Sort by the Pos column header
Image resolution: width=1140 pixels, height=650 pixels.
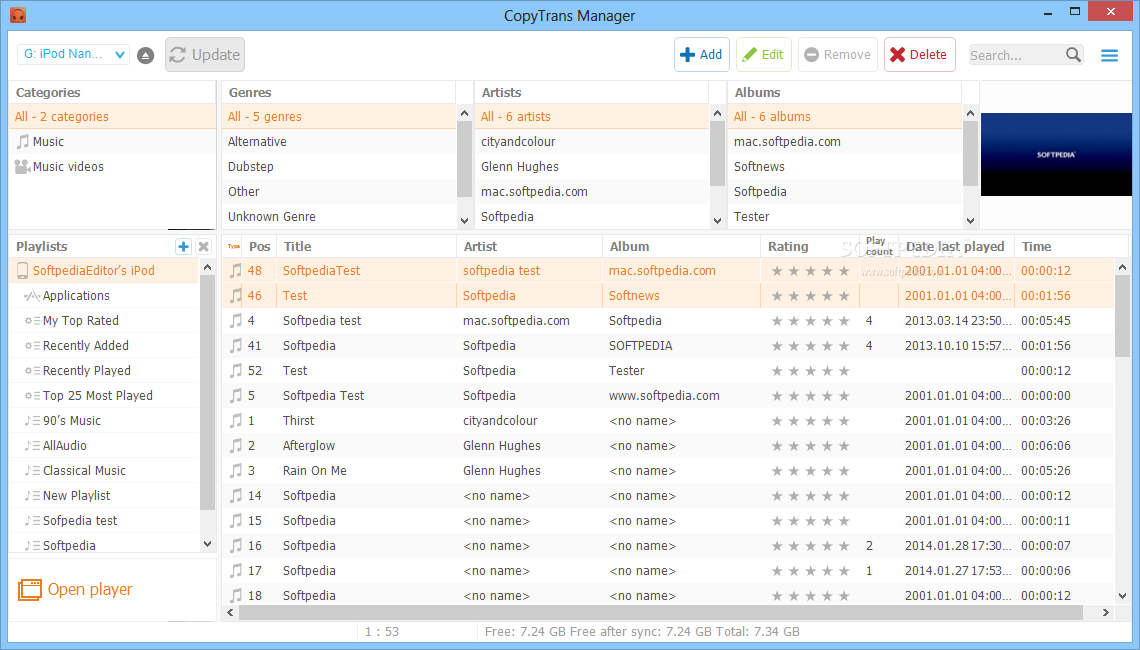(260, 246)
